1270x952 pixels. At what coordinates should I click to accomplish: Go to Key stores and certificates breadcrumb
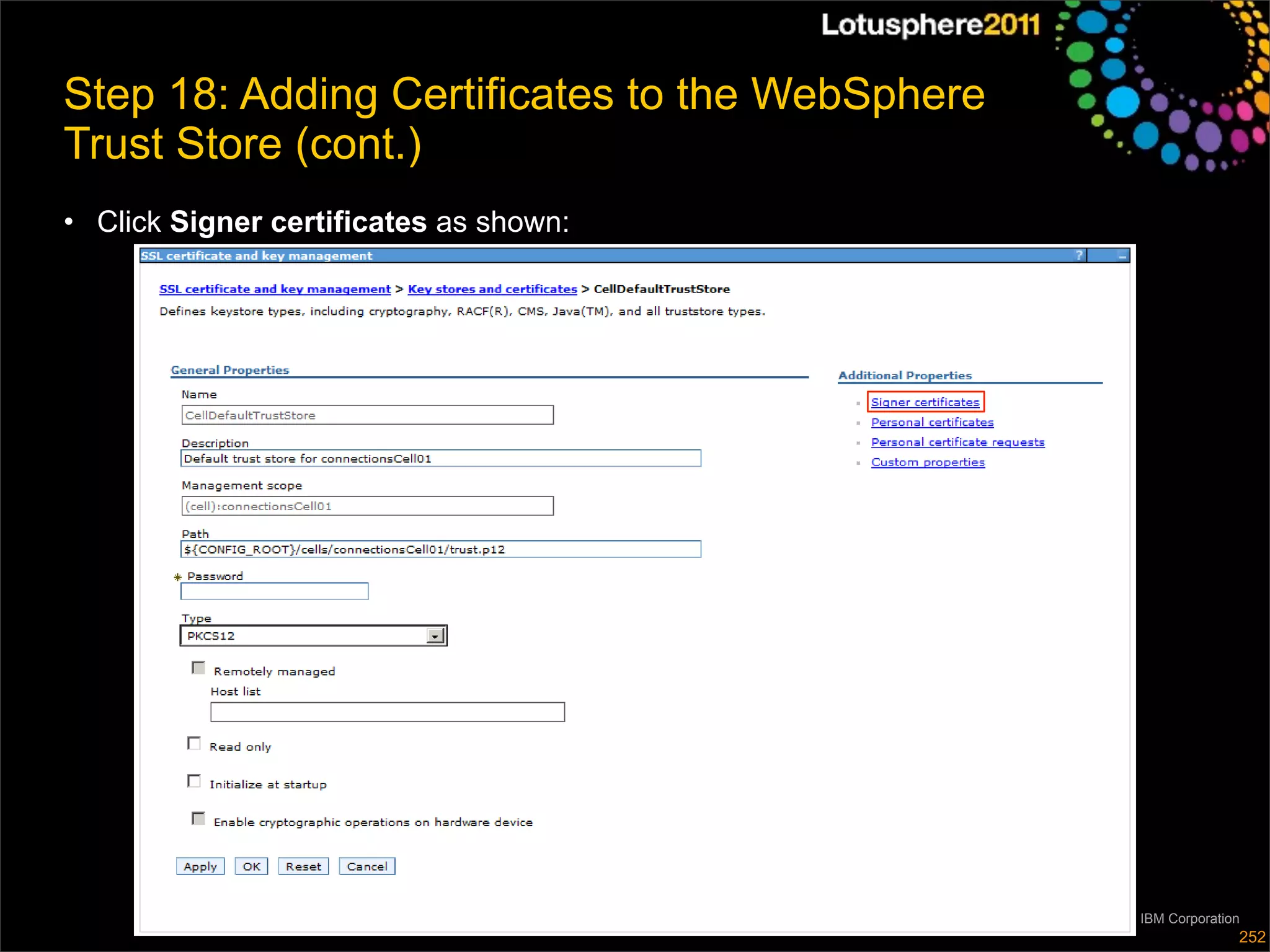(492, 289)
